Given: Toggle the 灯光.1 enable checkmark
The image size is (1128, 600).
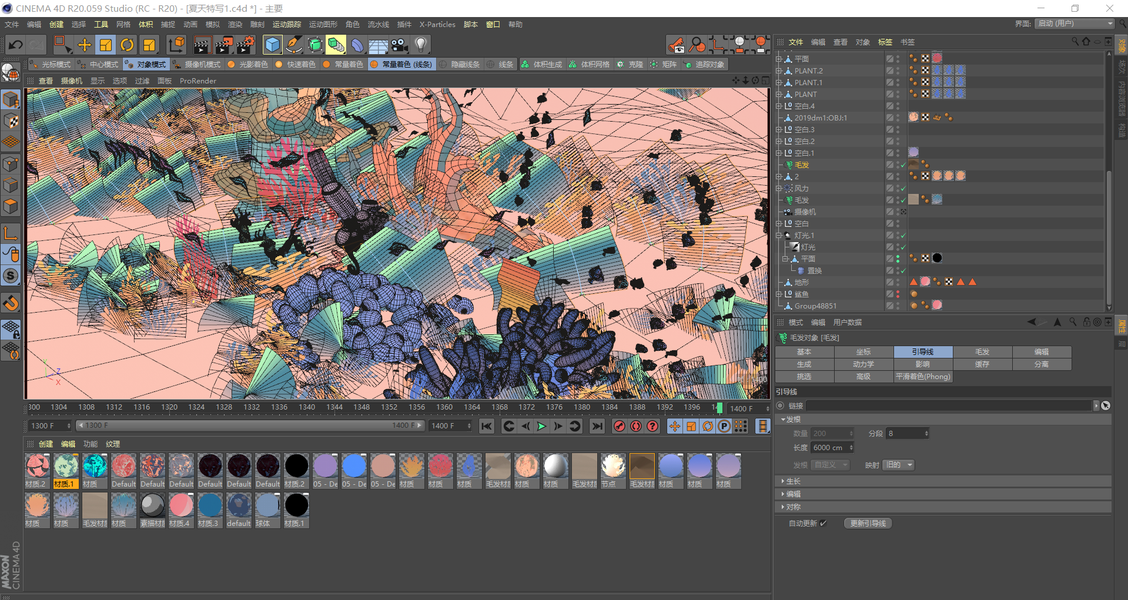Looking at the screenshot, I should (x=903, y=235).
